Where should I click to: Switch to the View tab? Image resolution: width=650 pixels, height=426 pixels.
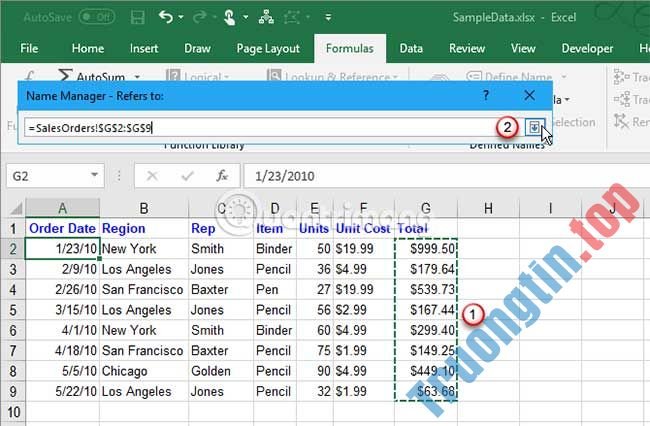tap(523, 48)
